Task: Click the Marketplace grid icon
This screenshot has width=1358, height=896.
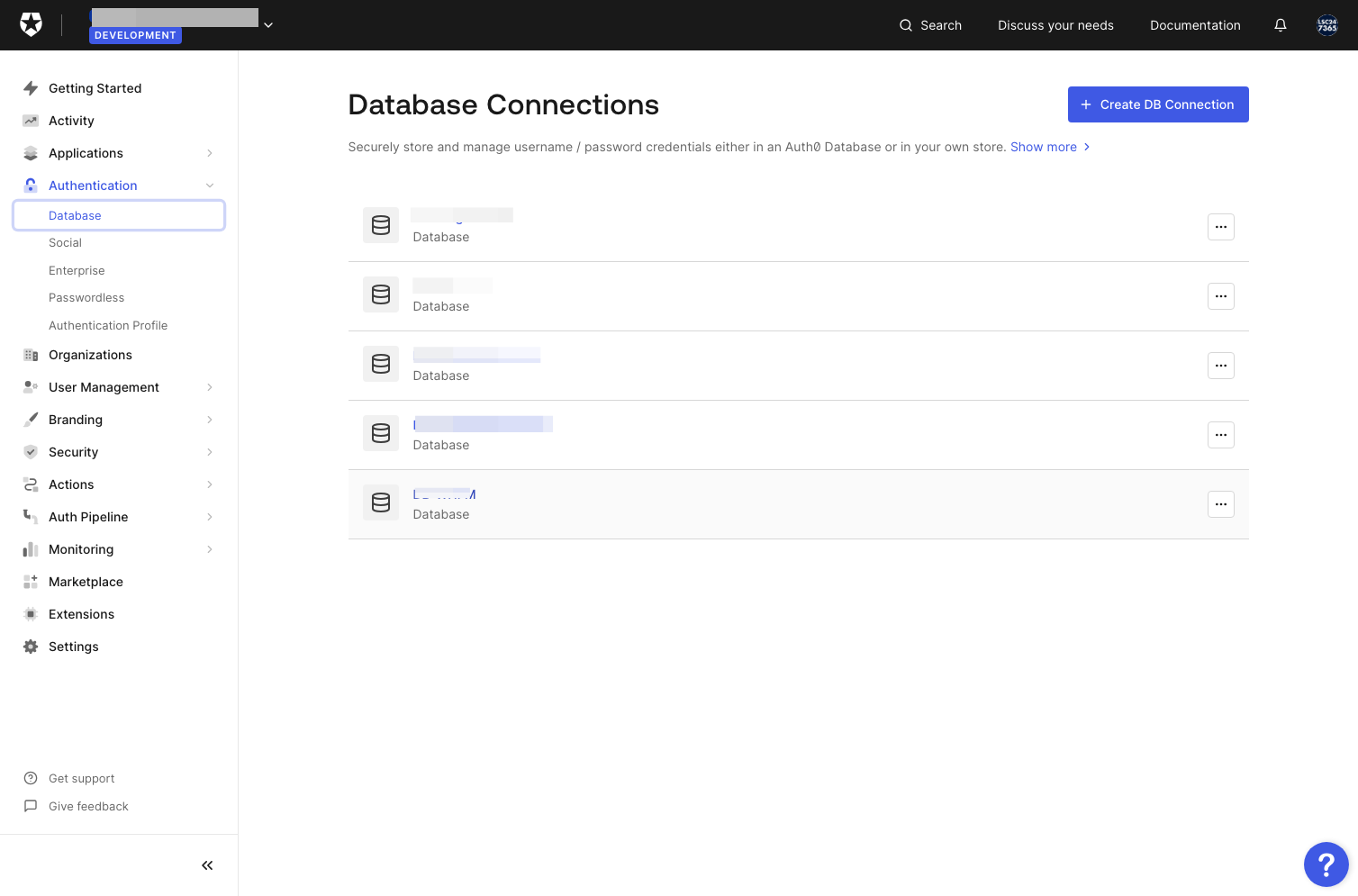Action: (31, 582)
